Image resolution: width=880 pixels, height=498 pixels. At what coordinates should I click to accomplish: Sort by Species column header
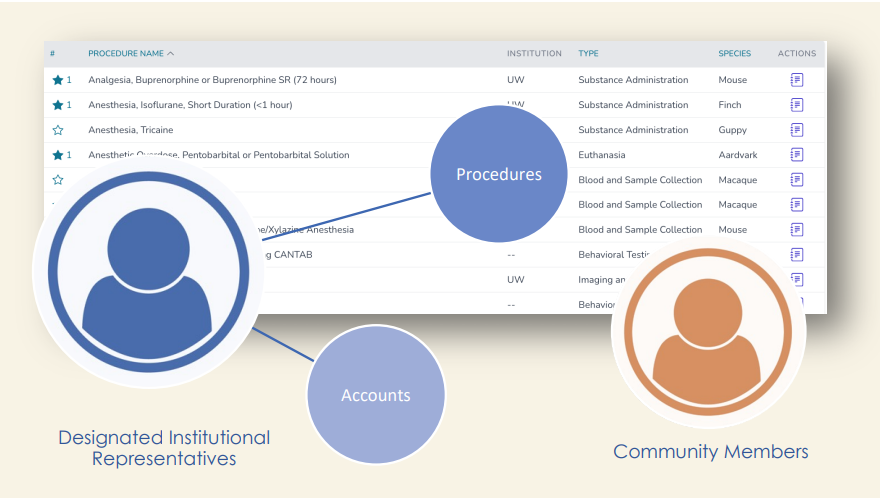734,53
